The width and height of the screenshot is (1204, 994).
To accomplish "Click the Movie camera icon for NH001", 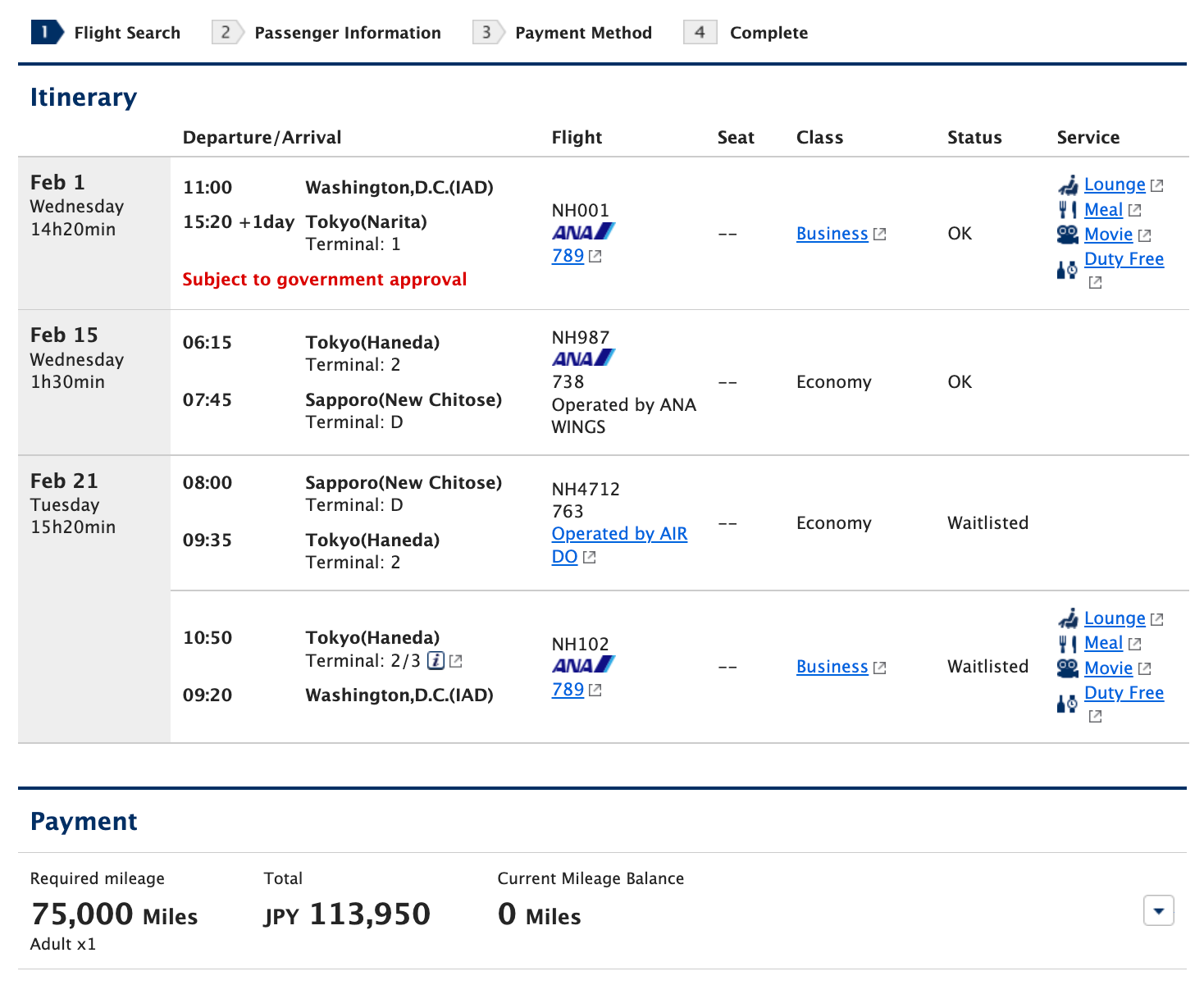I will (1067, 235).
